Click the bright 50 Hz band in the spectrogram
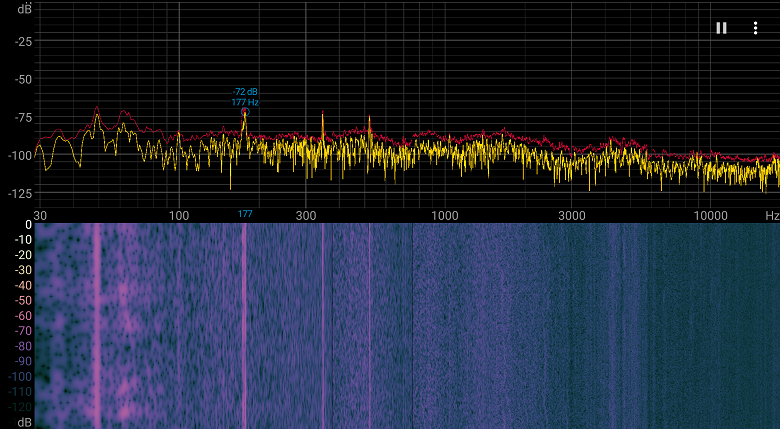This screenshot has width=780, height=429. tap(97, 326)
